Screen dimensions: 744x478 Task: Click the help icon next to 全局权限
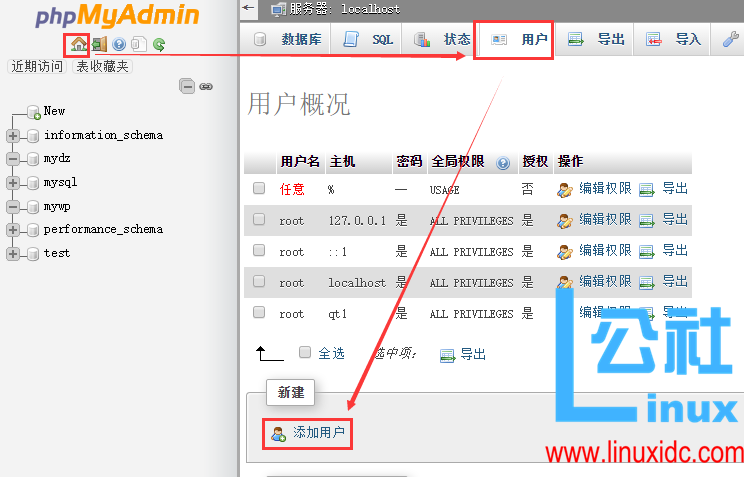point(503,162)
